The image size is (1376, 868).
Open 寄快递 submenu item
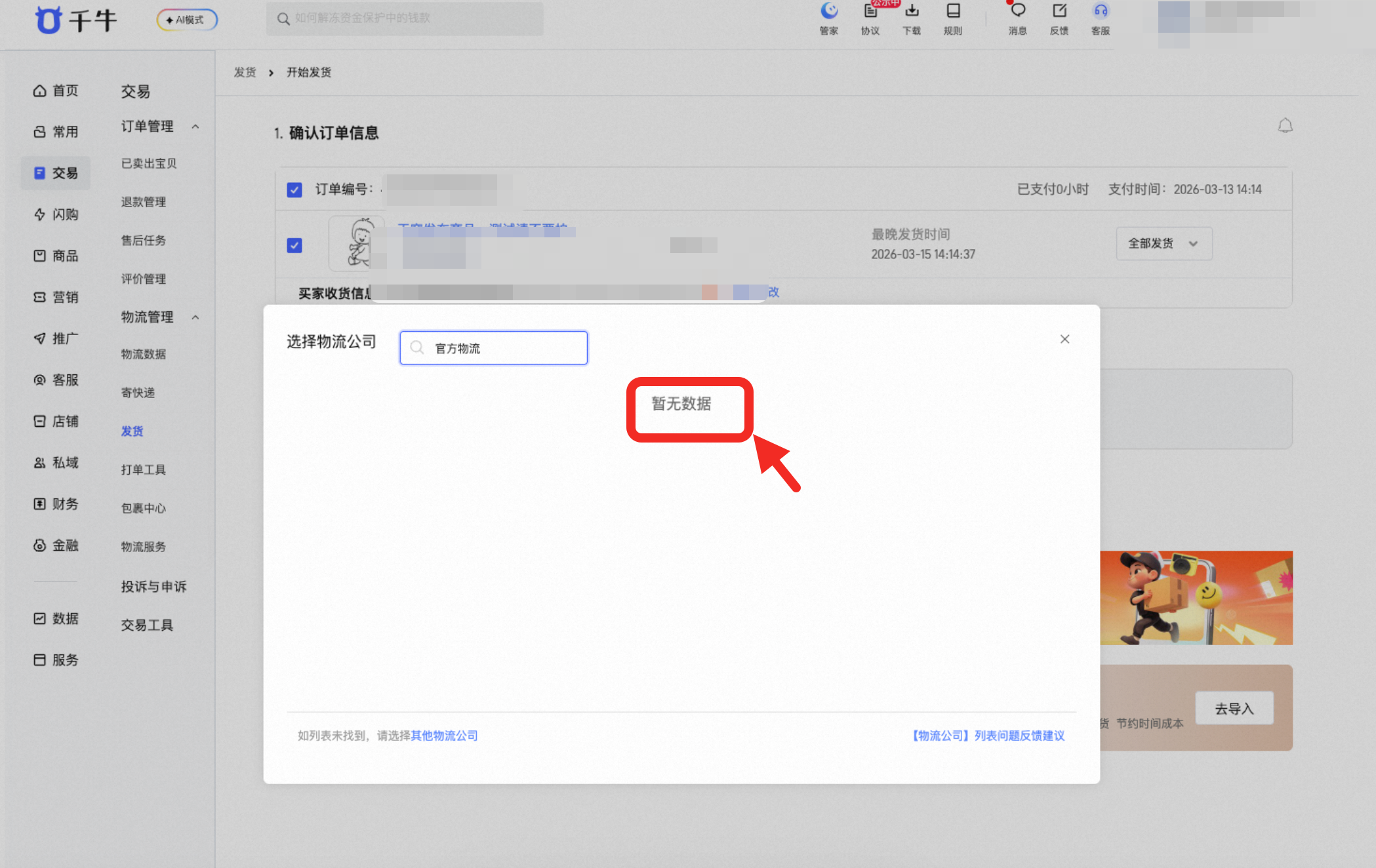(138, 393)
